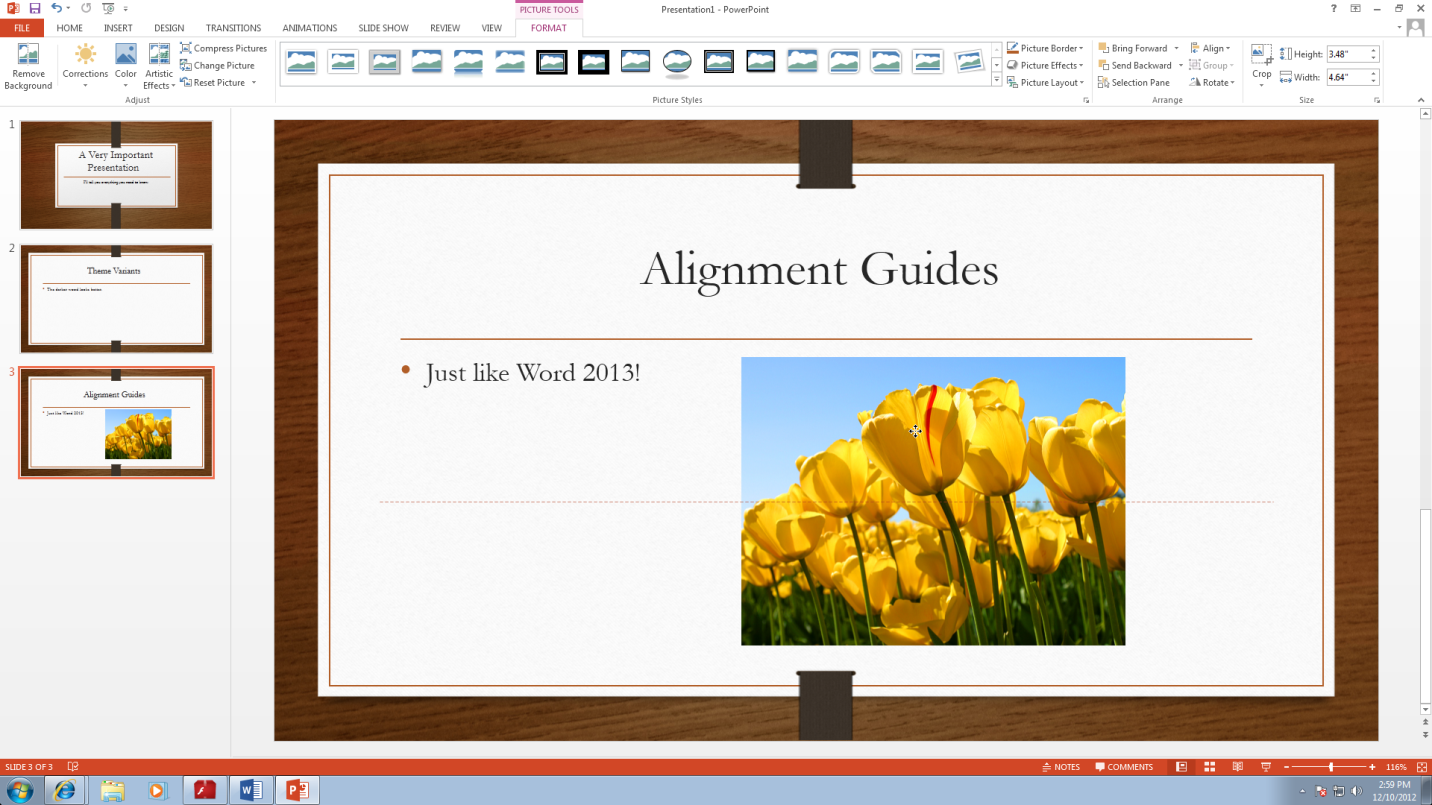Expand the Picture Effects dropdown
1432x805 pixels.
tap(1045, 66)
